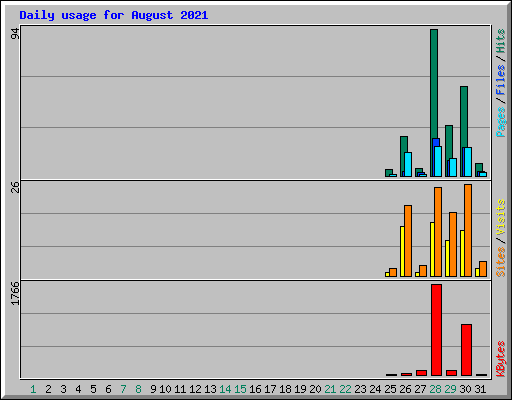512x400 pixels.
Task: Click the cyan Pages bar for day 26
Action: pyautogui.click(x=408, y=164)
